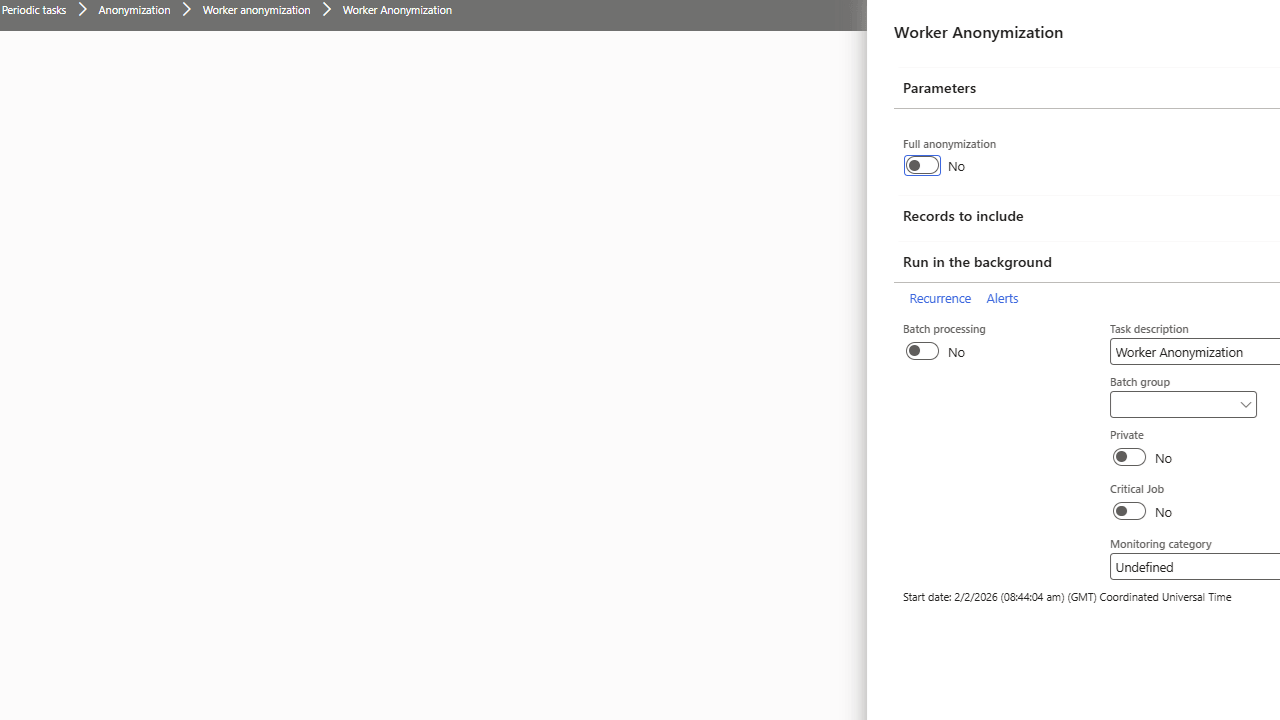This screenshot has height=720, width=1280.
Task: Go to Periodic tasks breadcrumb
Action: click(x=33, y=10)
